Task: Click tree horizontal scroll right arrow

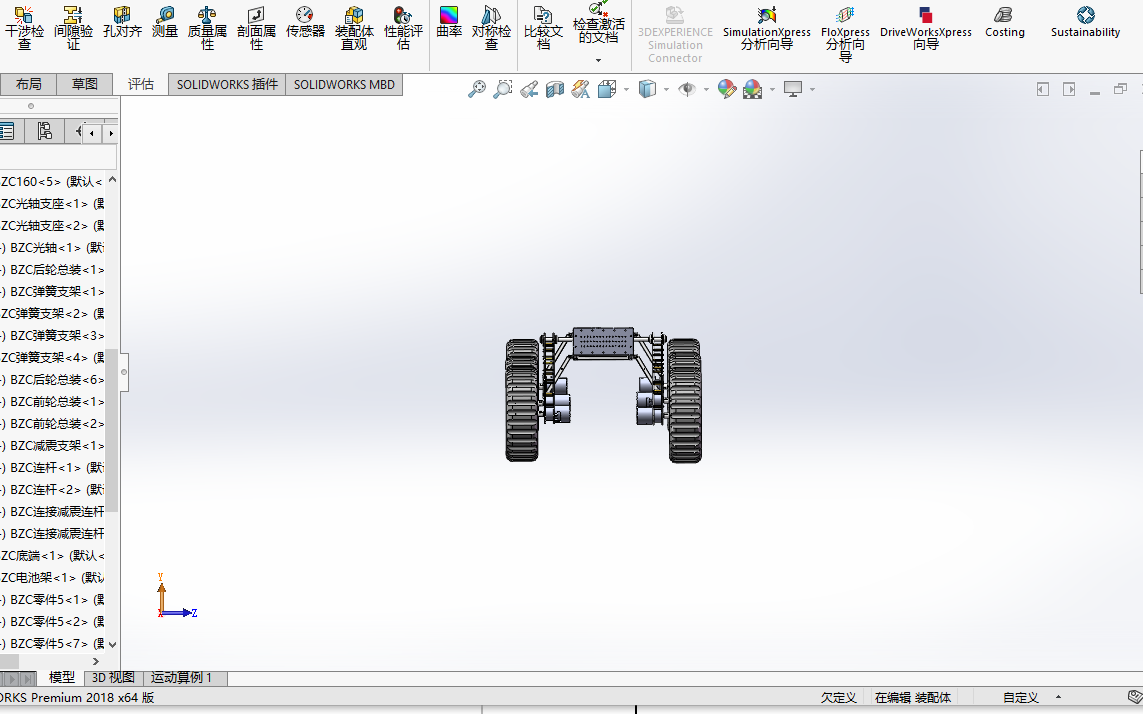Action: [x=95, y=661]
